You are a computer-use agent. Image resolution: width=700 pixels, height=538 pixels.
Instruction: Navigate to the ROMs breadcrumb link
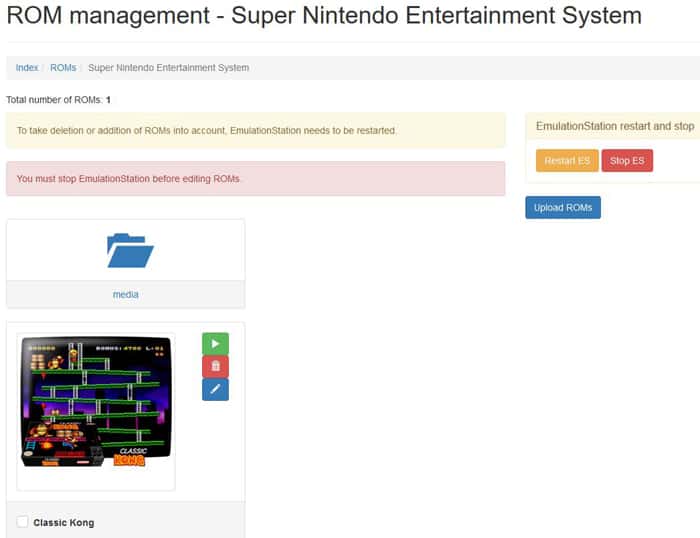coord(63,67)
